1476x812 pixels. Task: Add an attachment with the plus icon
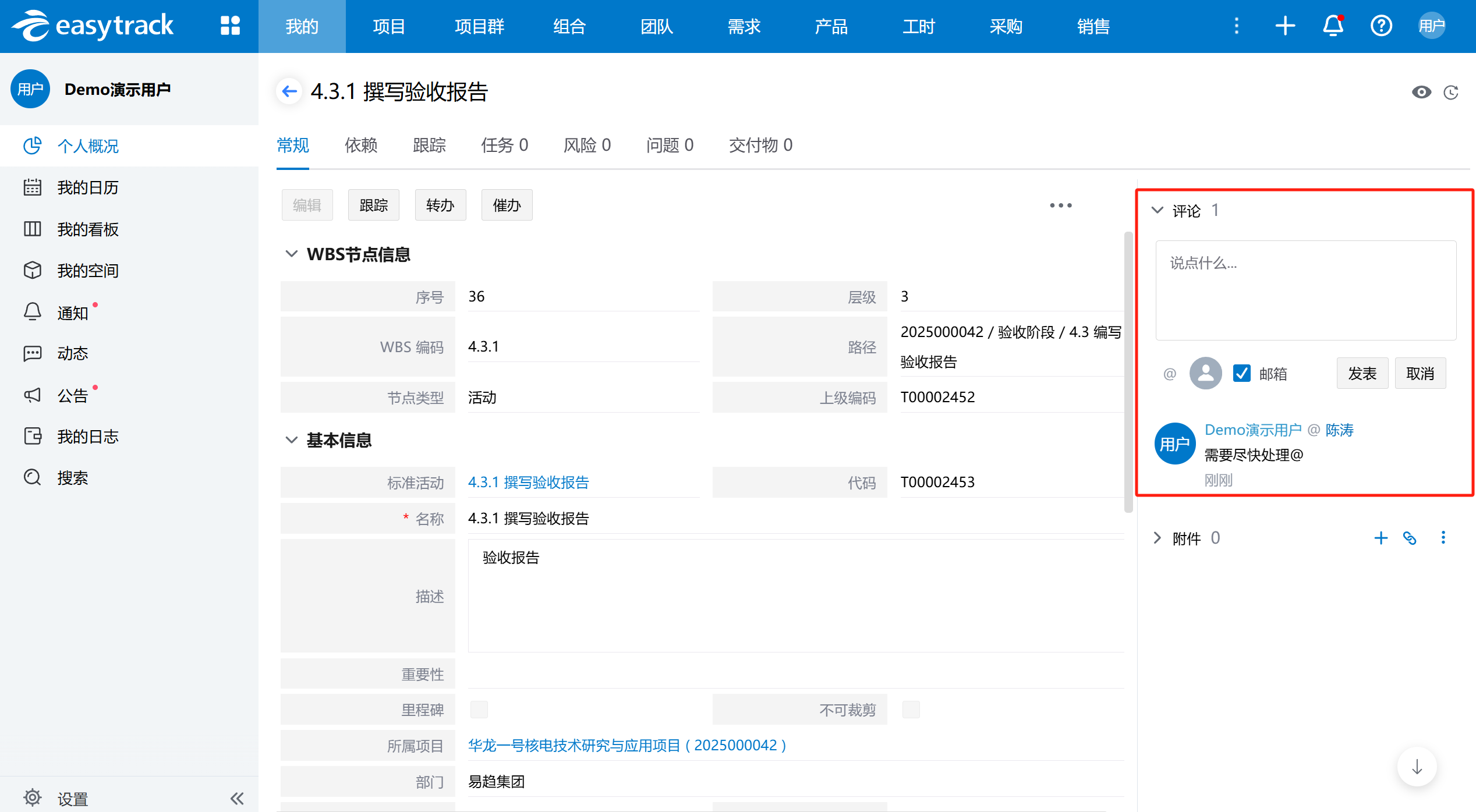(x=1381, y=538)
